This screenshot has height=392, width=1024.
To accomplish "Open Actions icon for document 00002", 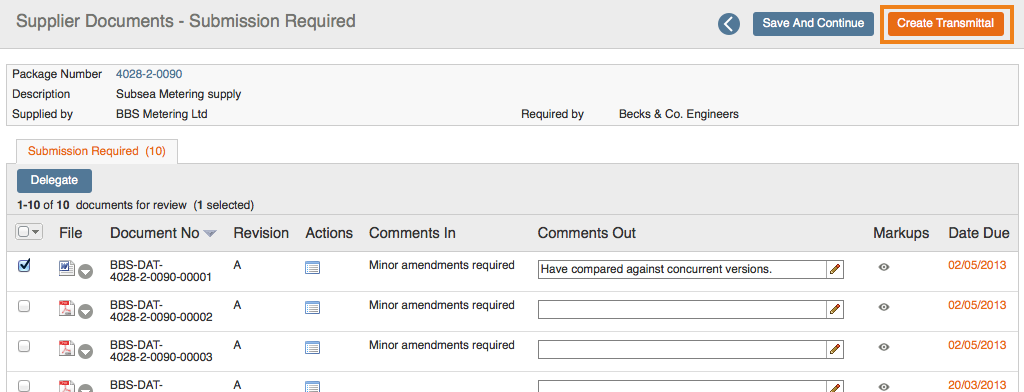I will 313,308.
